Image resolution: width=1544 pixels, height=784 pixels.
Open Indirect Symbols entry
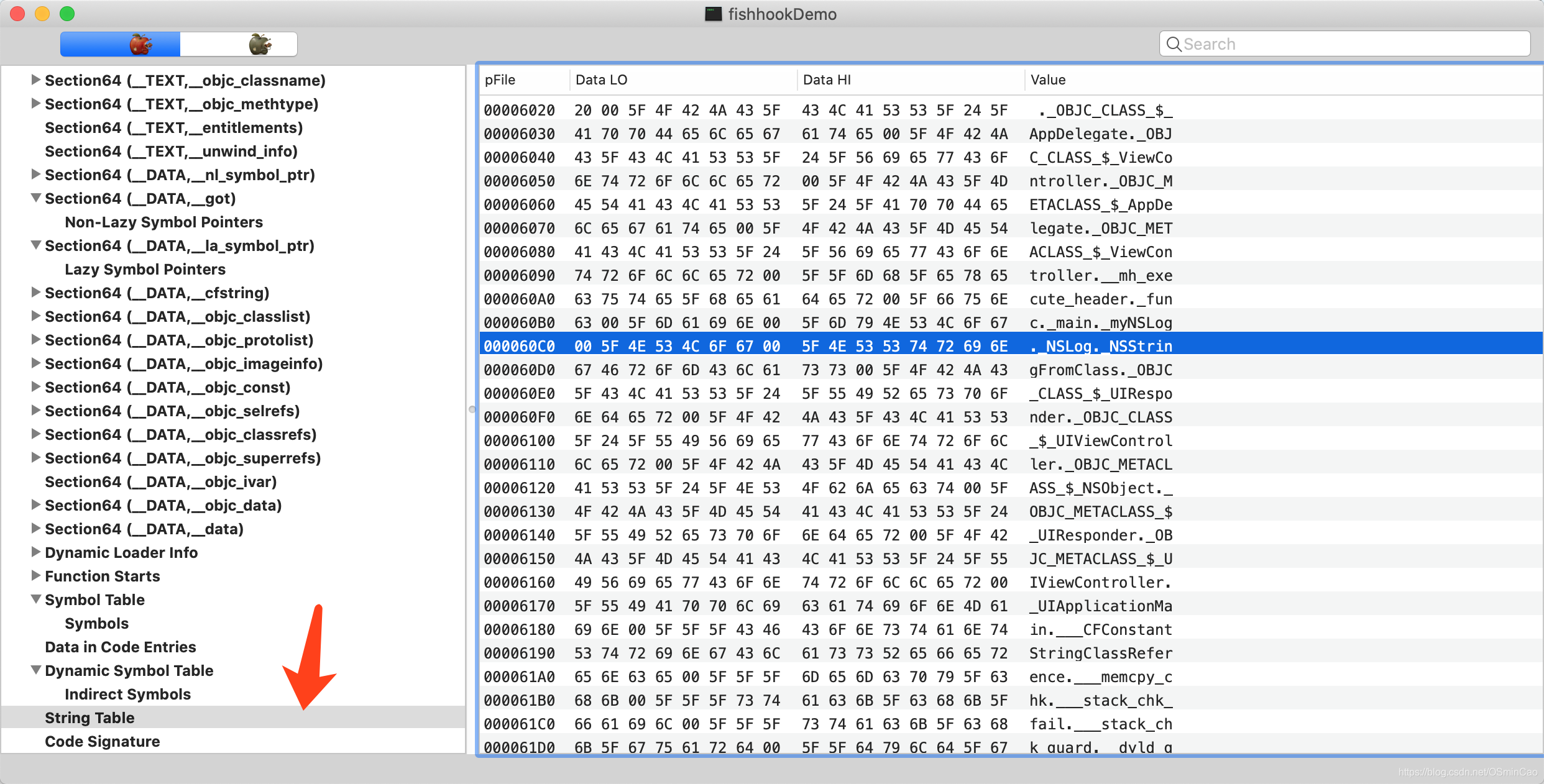click(x=128, y=694)
